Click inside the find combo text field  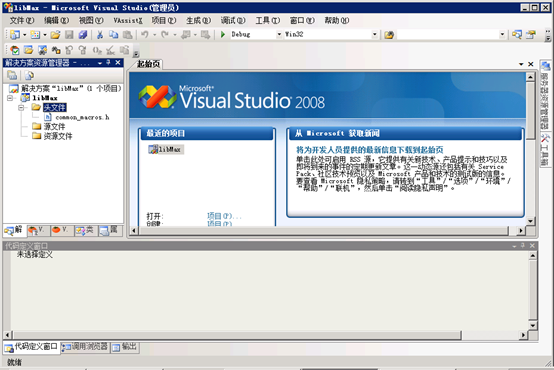[448, 34]
